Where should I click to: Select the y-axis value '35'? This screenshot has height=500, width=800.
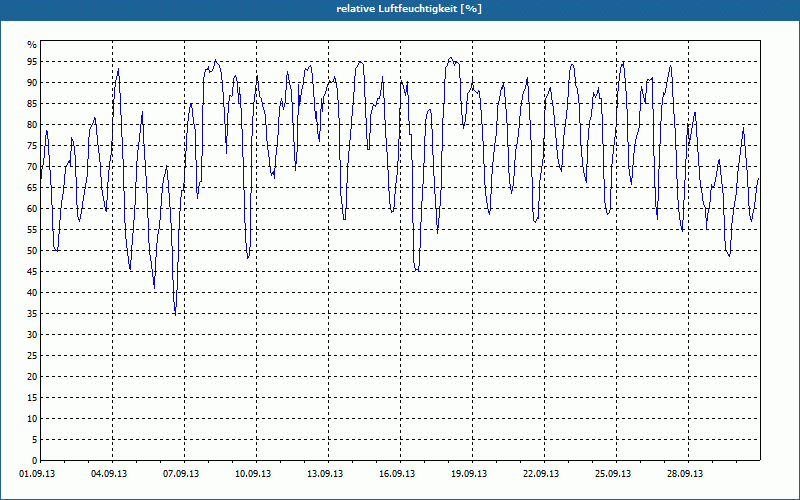pos(32,314)
